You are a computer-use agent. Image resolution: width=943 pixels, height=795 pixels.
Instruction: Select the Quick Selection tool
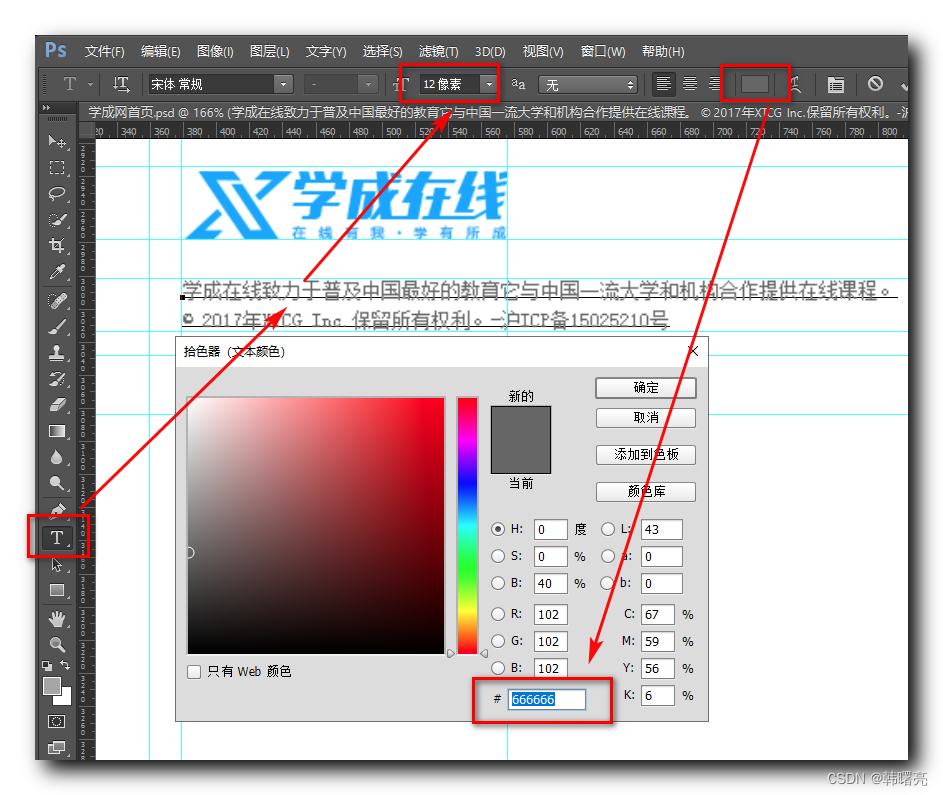coord(57,220)
